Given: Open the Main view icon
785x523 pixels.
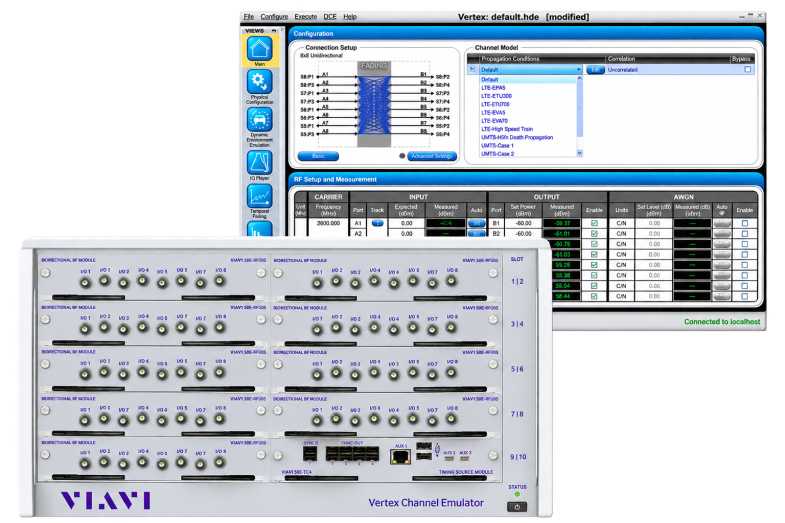Looking at the screenshot, I should click(259, 49).
